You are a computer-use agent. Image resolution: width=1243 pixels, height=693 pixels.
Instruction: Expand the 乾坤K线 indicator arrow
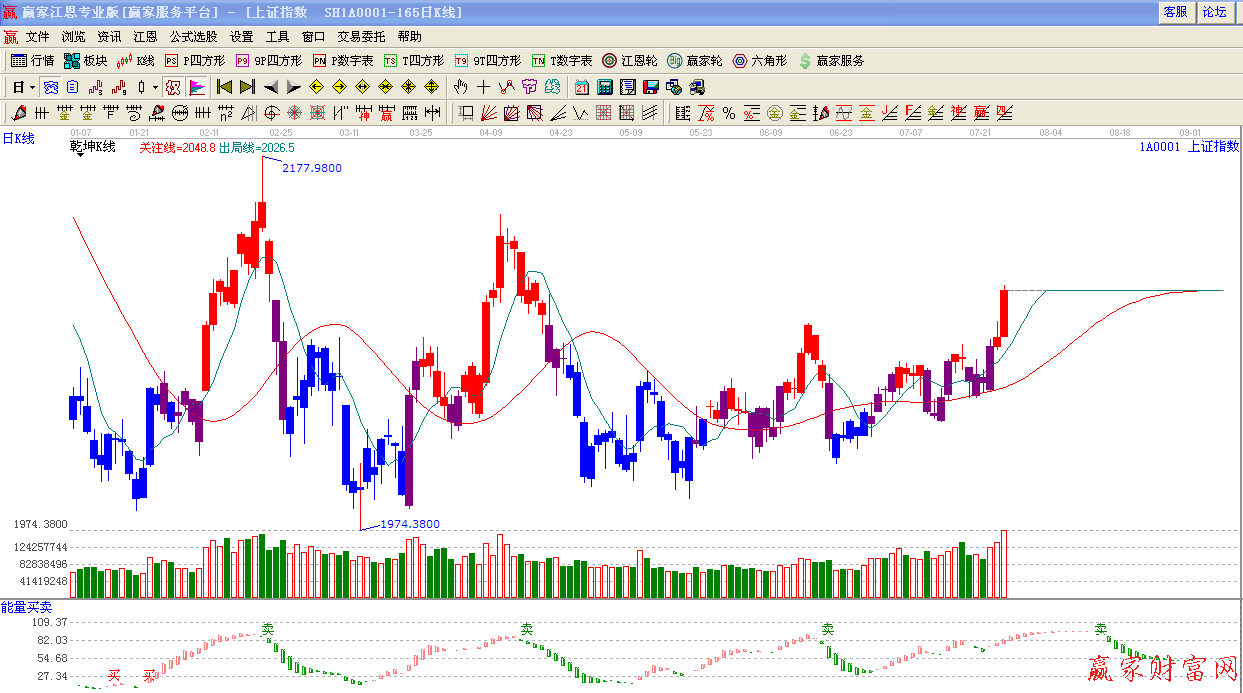(x=78, y=155)
